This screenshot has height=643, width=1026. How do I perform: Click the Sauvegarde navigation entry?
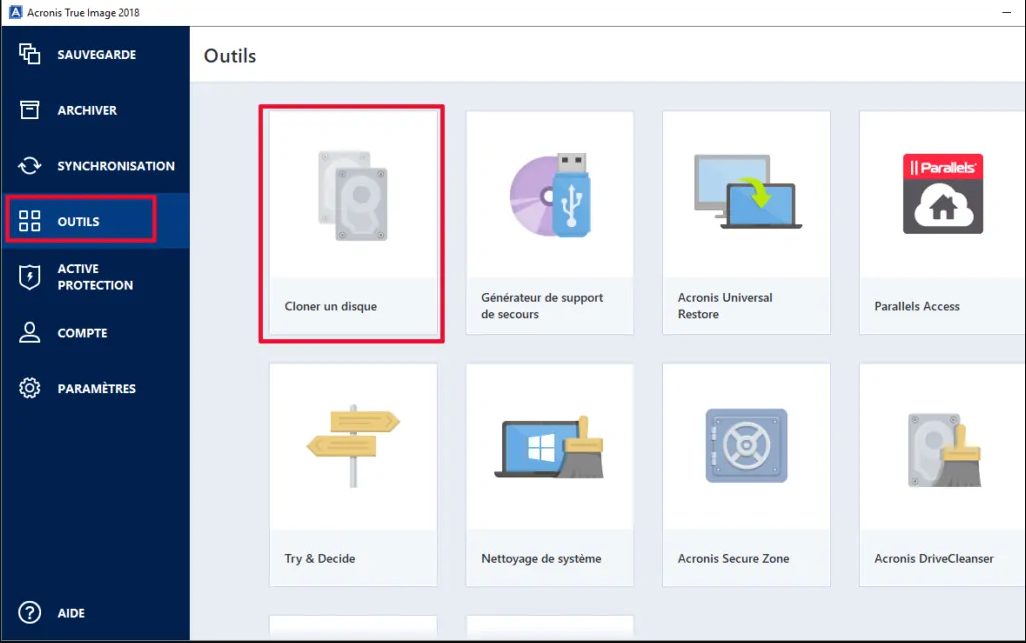pos(95,54)
